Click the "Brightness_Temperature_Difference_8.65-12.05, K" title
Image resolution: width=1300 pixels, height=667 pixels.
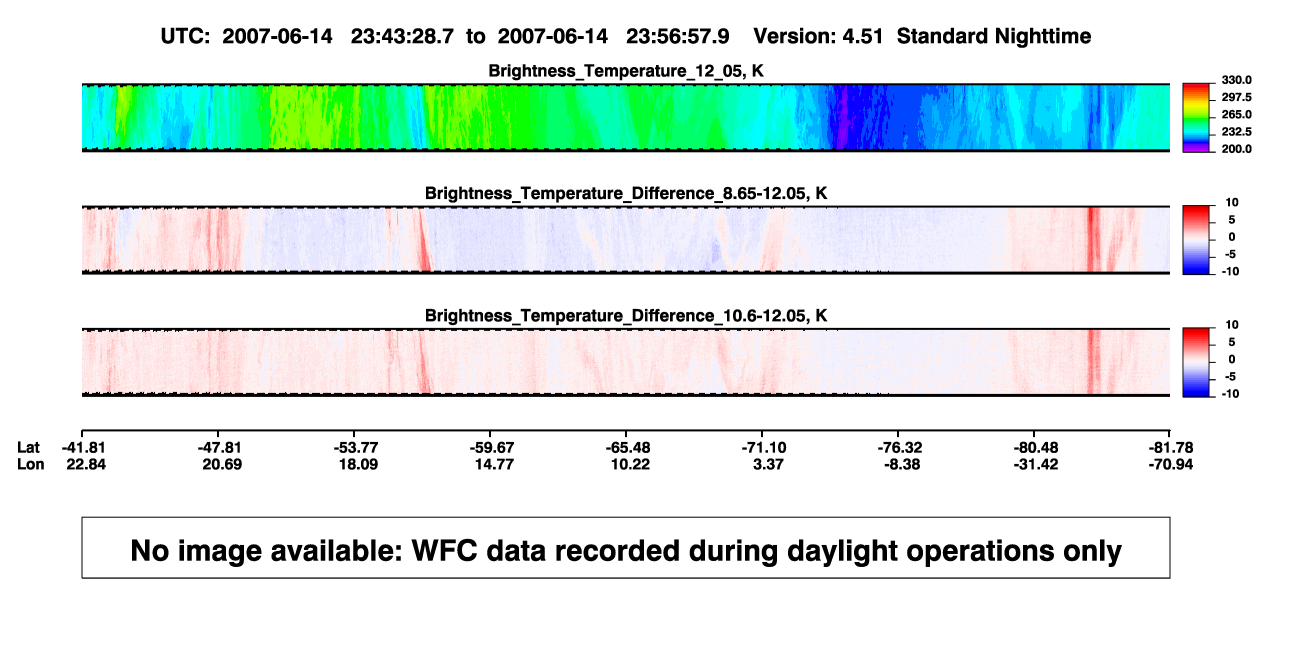click(x=626, y=193)
